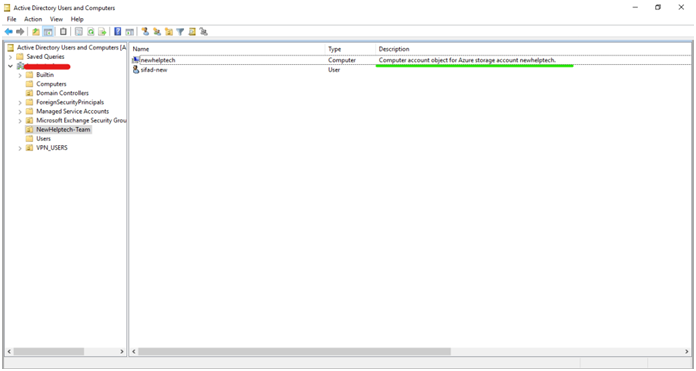The image size is (696, 371).
Task: Click the 'Computer' type cell
Action: coord(342,60)
